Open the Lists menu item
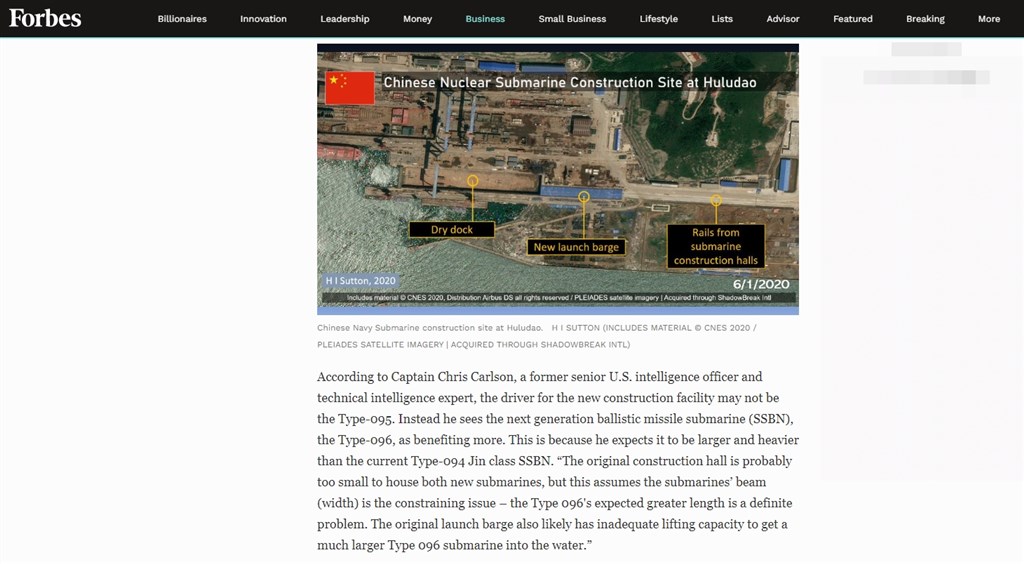 point(722,19)
